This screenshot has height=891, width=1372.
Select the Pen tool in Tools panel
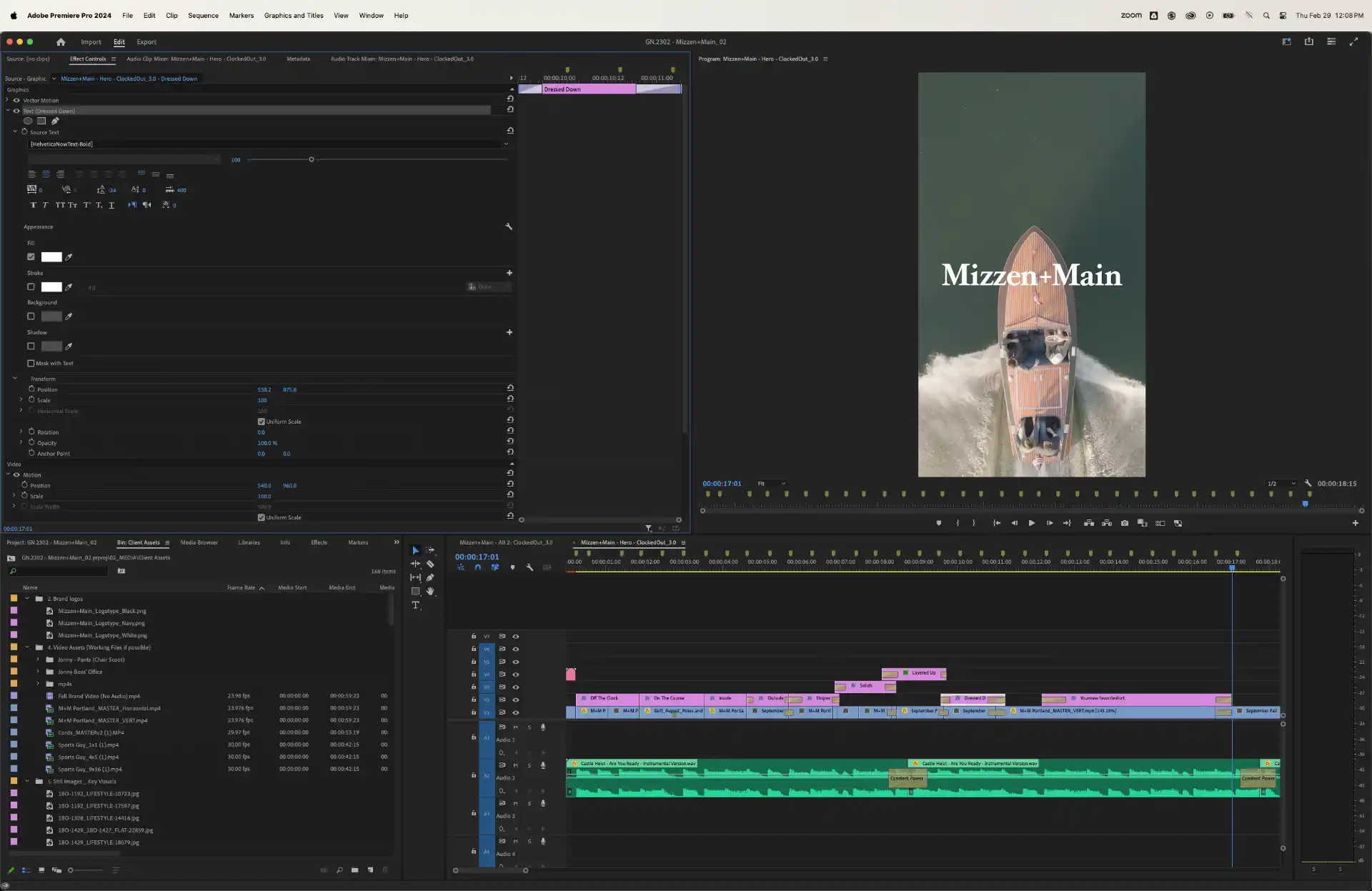pos(430,577)
